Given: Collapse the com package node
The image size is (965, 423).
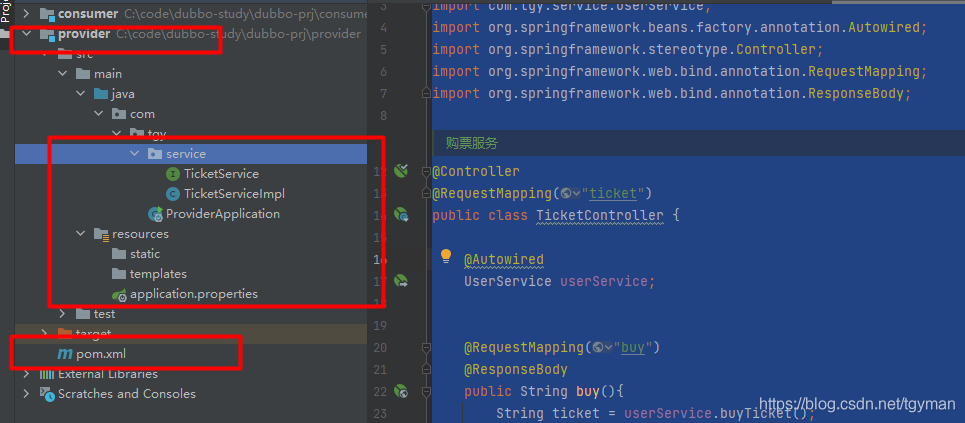Looking at the screenshot, I should pyautogui.click(x=98, y=114).
